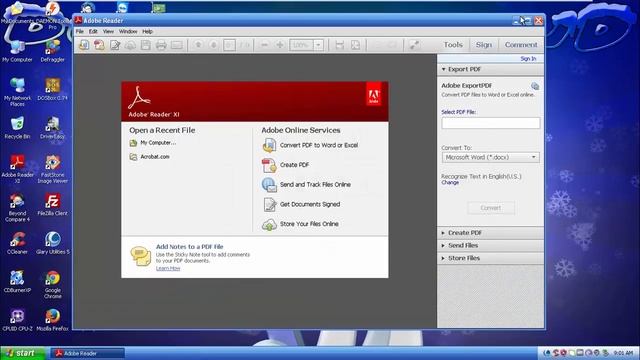Click the Glary Utilities 5 desktop icon
The image size is (640, 360).
(53, 243)
